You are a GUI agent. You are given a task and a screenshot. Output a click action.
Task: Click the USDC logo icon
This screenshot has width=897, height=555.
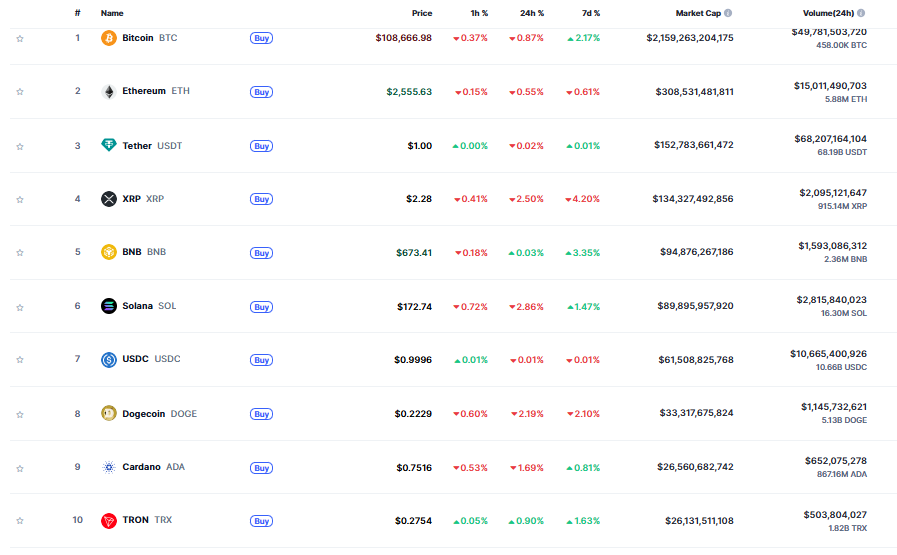click(x=109, y=359)
